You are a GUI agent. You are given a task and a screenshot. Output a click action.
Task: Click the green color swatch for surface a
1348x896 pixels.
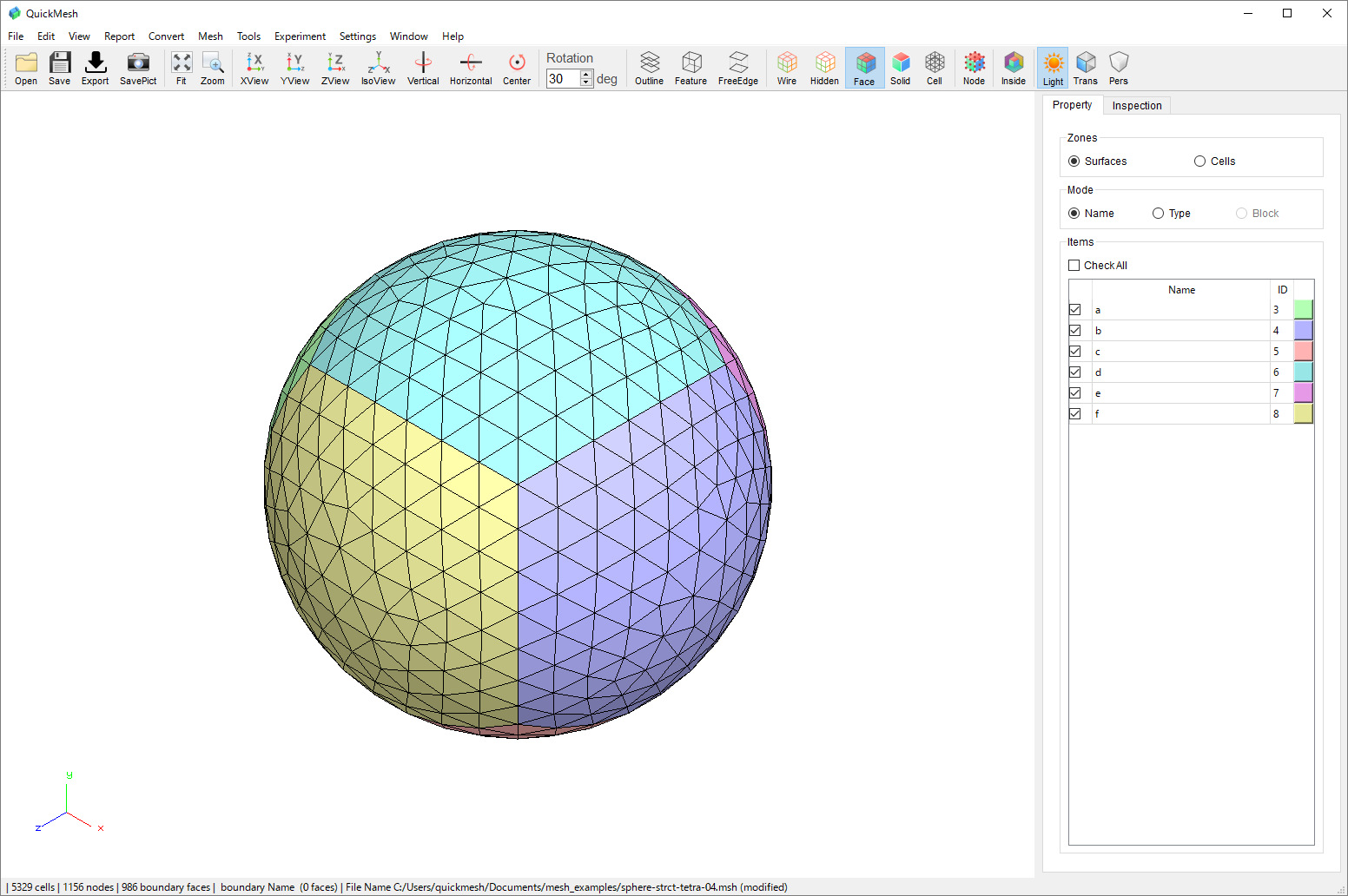[x=1303, y=310]
